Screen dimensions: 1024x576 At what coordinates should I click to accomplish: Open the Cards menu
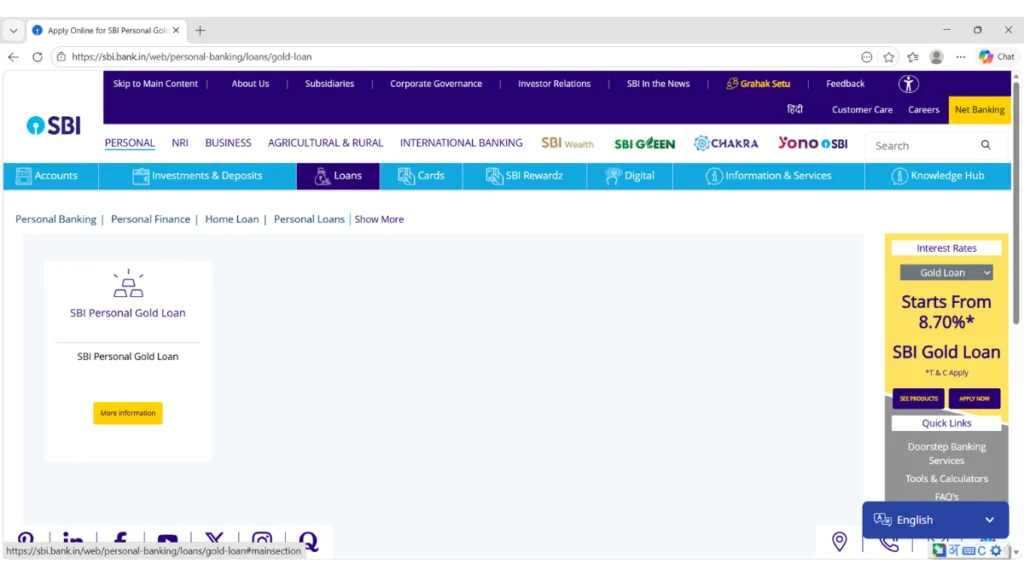tap(421, 176)
